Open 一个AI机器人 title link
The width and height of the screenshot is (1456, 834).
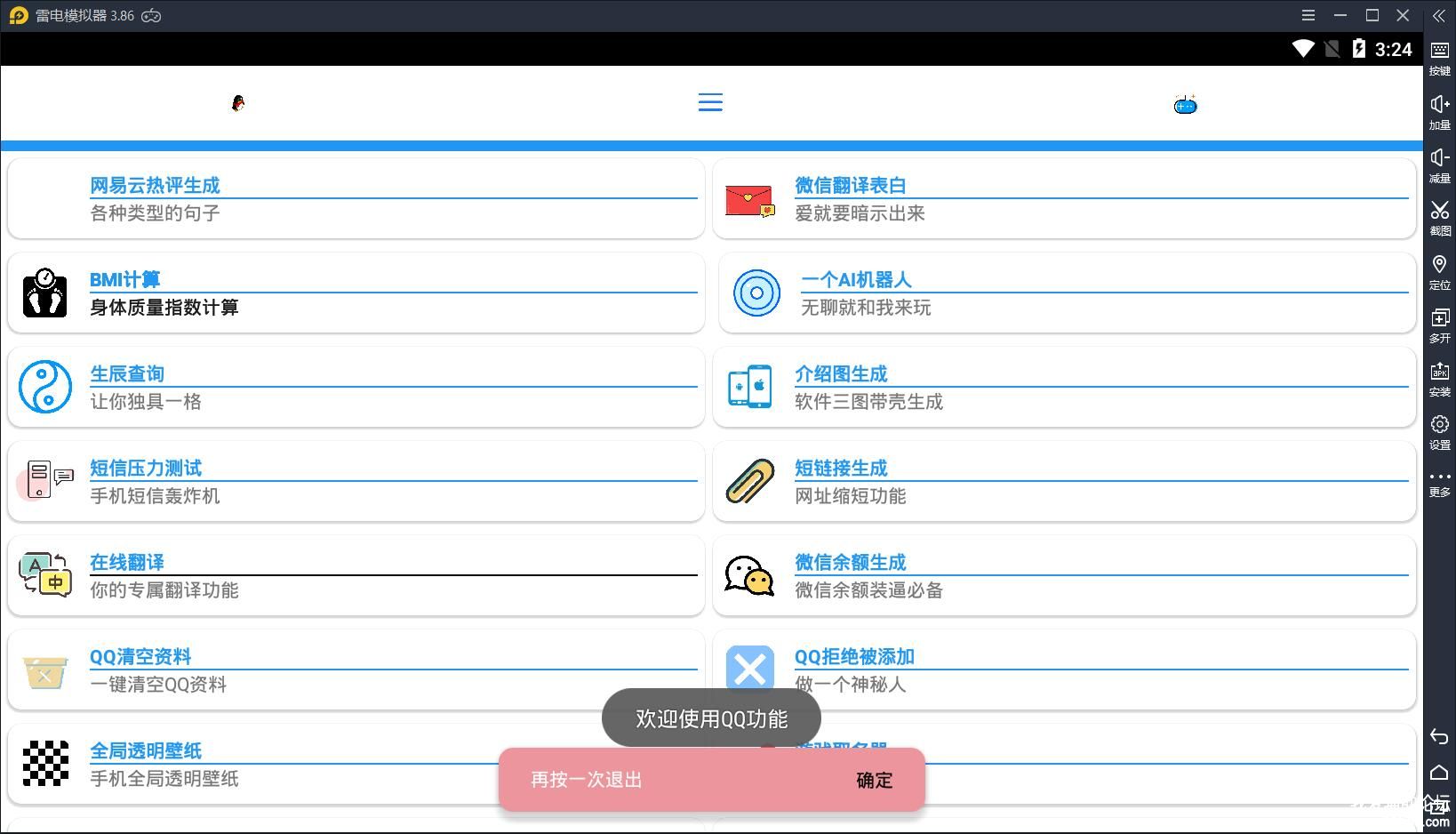[857, 279]
